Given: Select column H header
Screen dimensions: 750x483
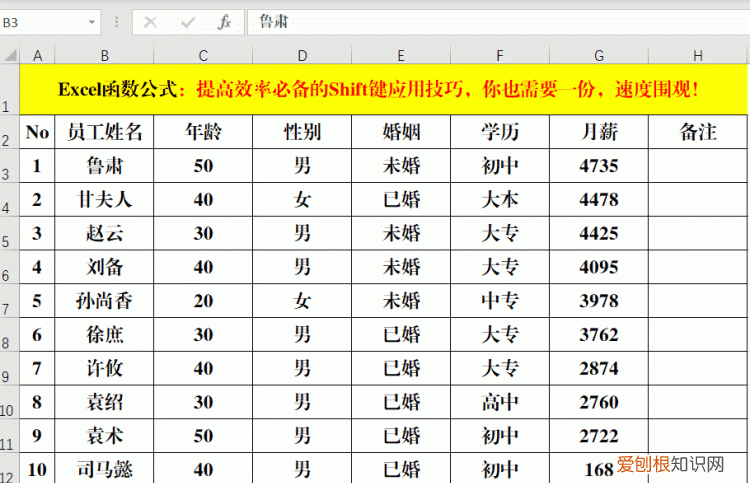Looking at the screenshot, I should [x=698, y=55].
